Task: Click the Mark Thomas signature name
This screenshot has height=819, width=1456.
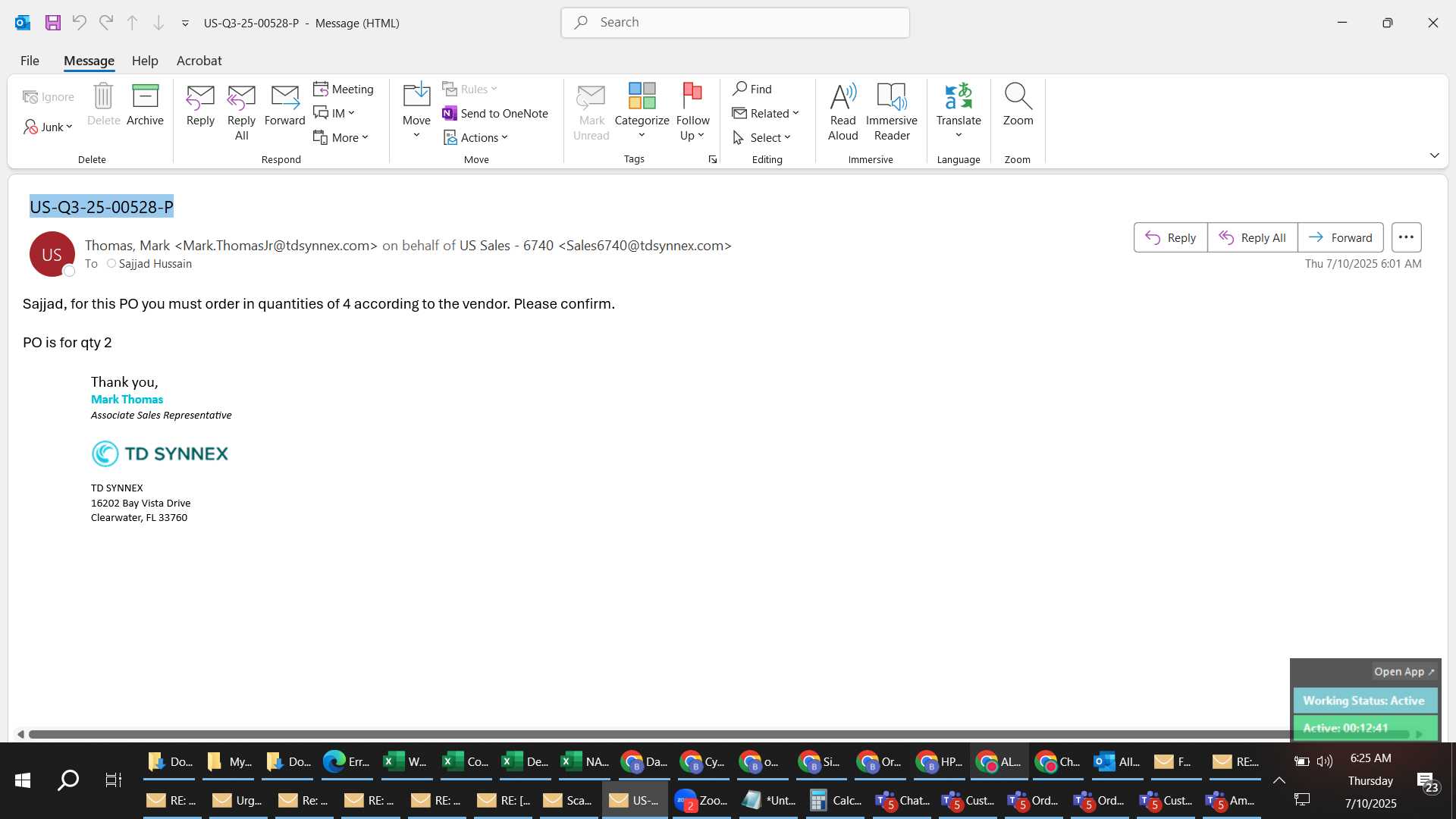Action: coord(127,400)
